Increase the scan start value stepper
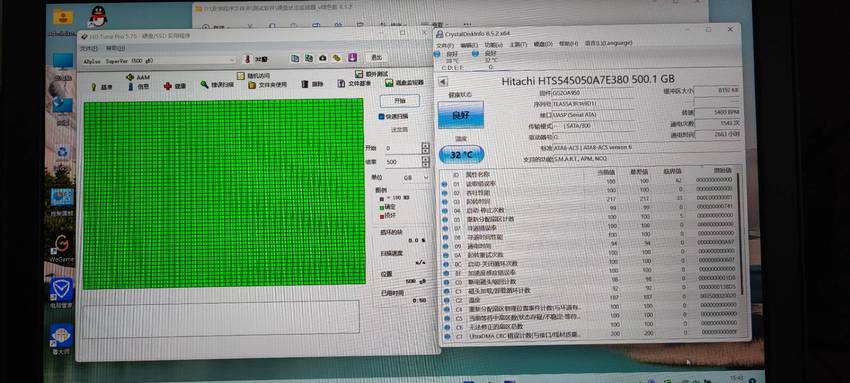 point(425,145)
